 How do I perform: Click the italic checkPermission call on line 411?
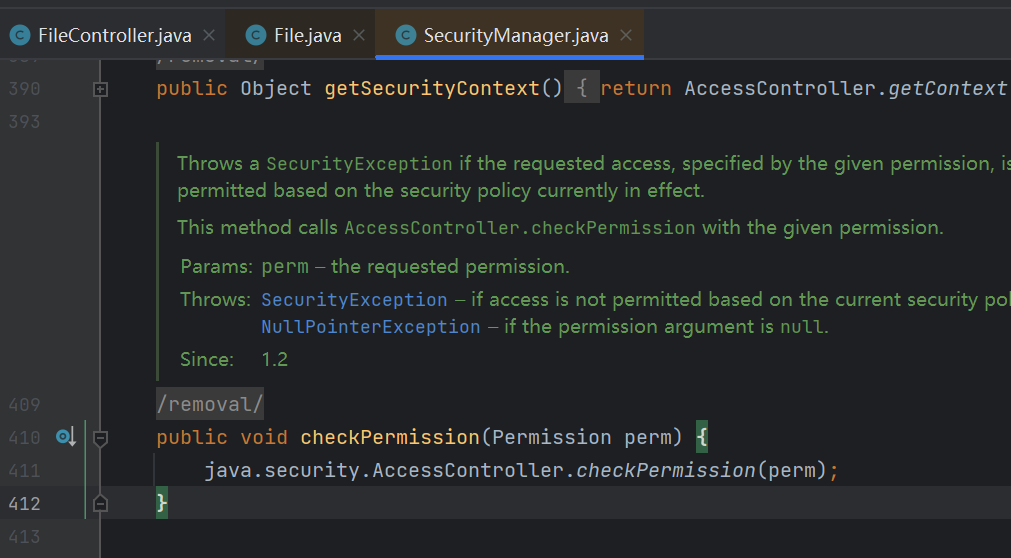[665, 470]
